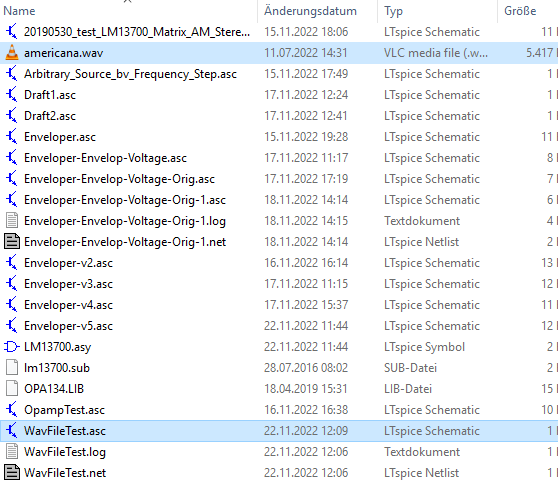Click the icon of Enveloper-Envelop-Voltage-Orig.asc
The image size is (559, 485).
click(11, 179)
